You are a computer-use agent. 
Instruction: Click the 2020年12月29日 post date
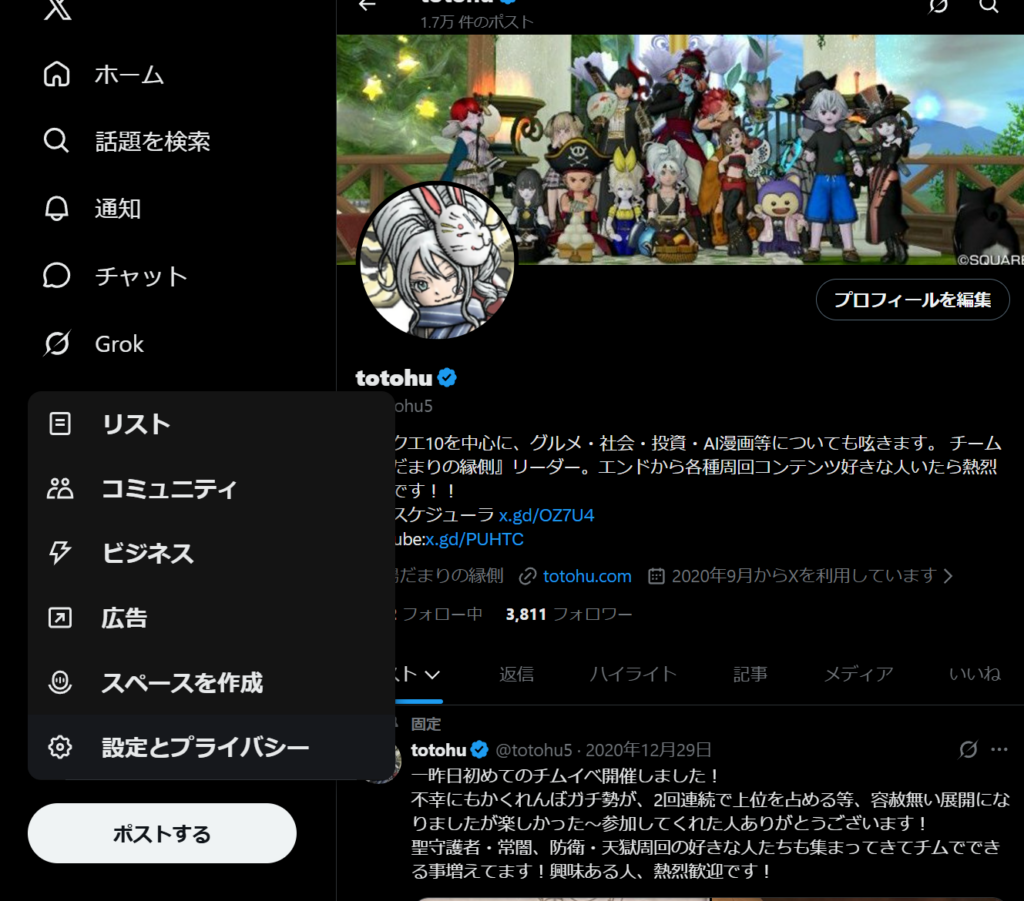[648, 750]
